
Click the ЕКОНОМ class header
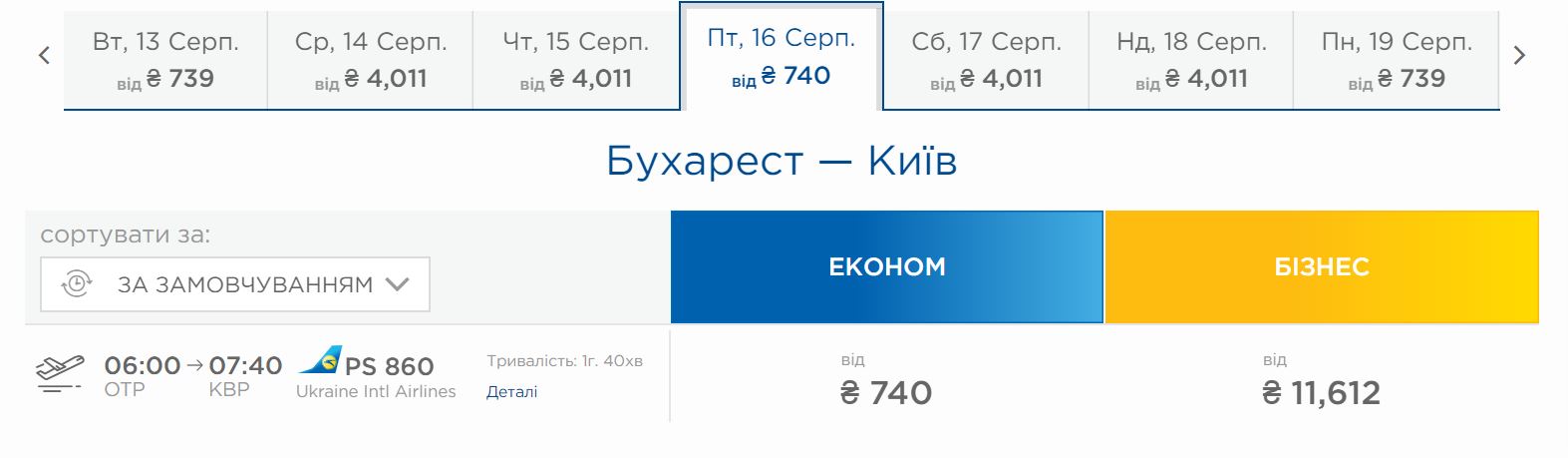coord(886,266)
